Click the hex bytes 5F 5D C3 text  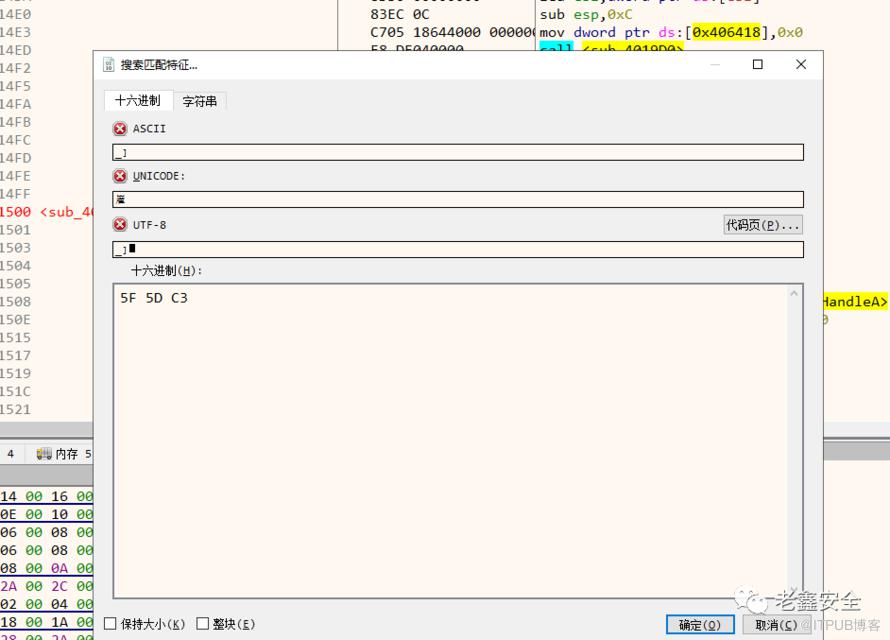[154, 298]
